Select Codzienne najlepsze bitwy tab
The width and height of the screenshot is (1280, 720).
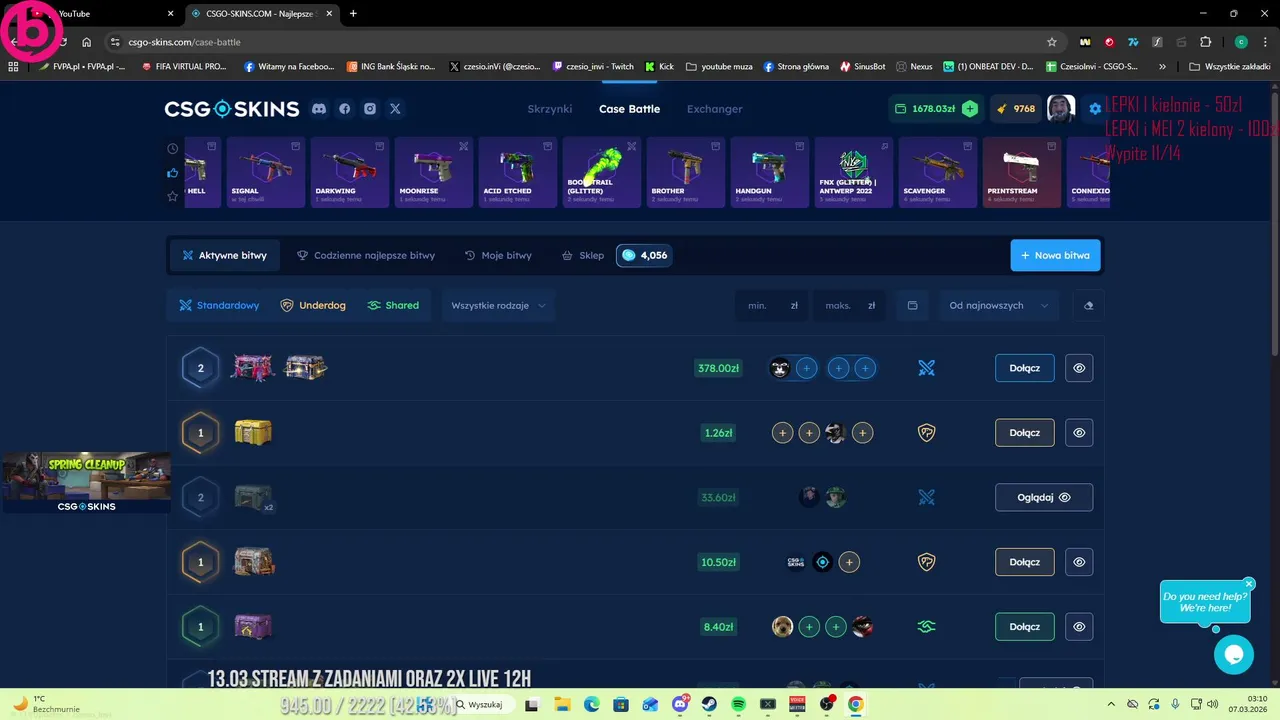pyautogui.click(x=366, y=255)
